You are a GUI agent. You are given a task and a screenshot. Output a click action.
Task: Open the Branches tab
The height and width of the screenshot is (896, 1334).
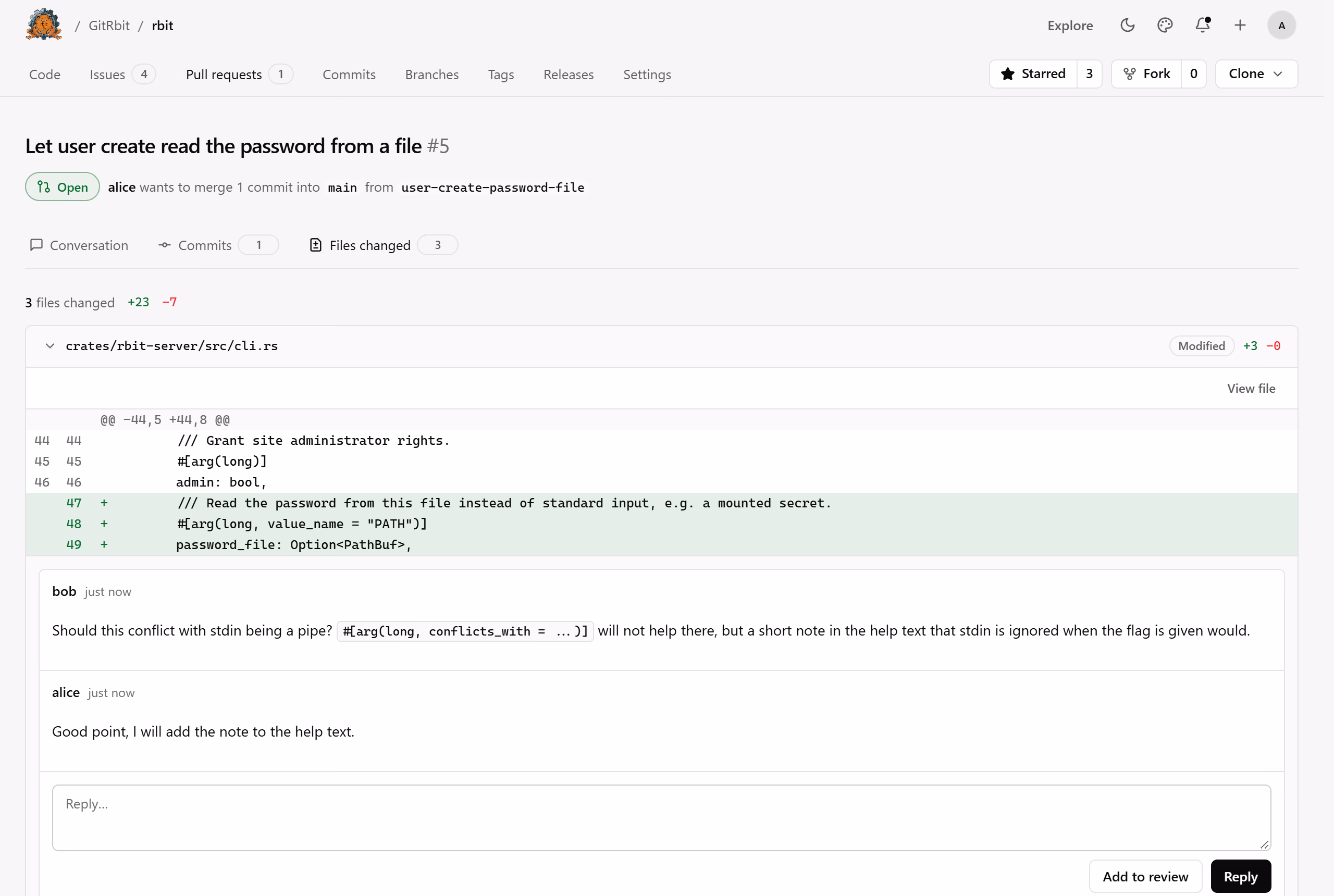(431, 74)
